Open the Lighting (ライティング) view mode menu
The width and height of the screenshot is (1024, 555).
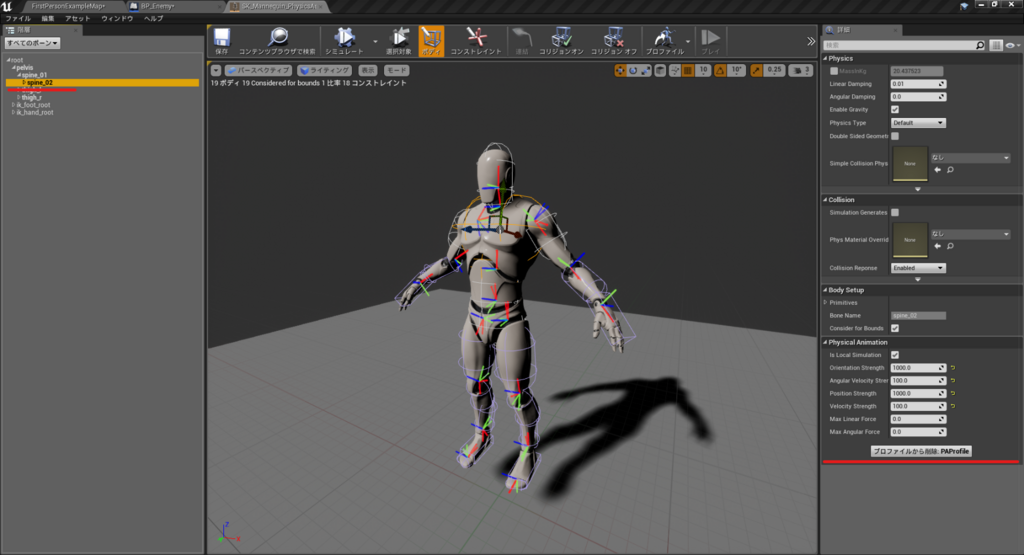325,71
